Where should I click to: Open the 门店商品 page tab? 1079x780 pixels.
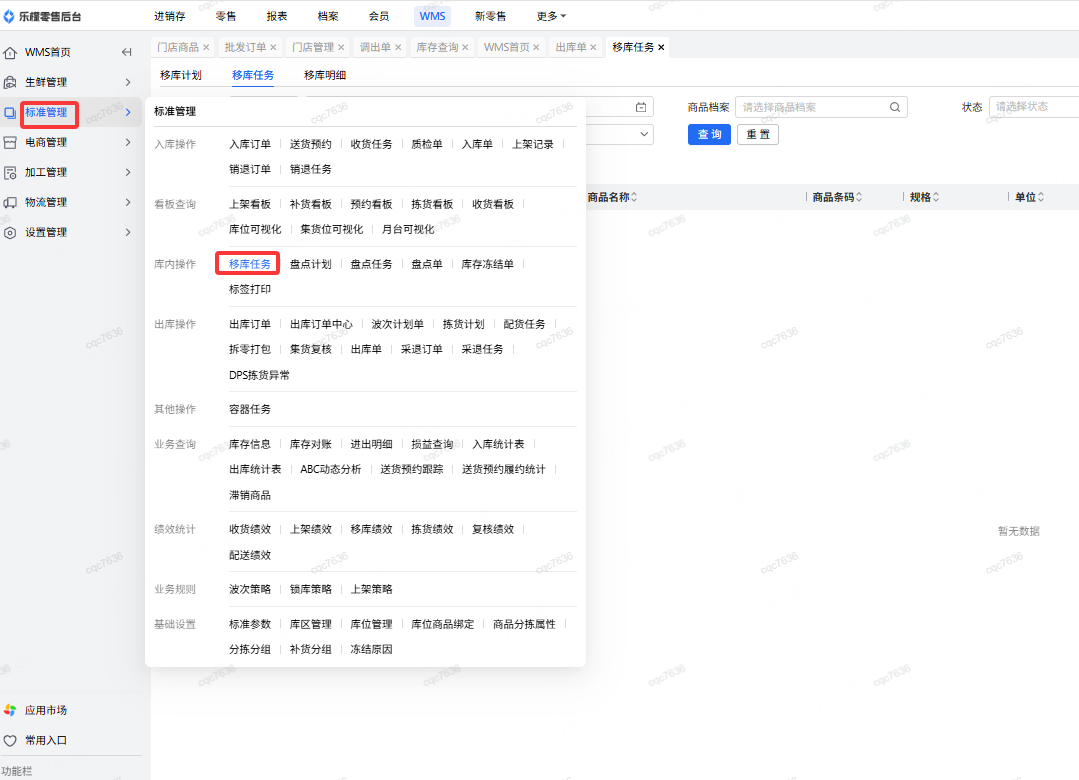(x=178, y=48)
